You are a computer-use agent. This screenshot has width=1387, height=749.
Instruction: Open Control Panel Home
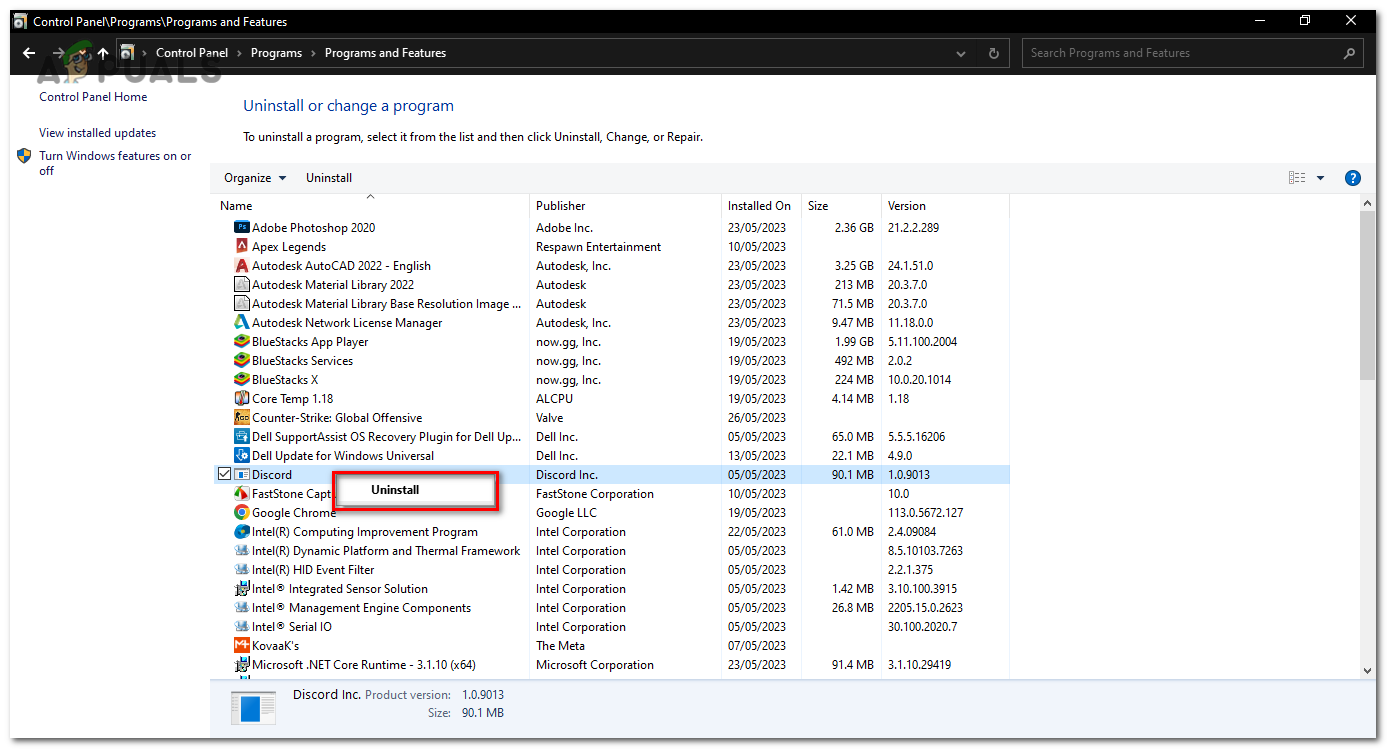pyautogui.click(x=92, y=96)
